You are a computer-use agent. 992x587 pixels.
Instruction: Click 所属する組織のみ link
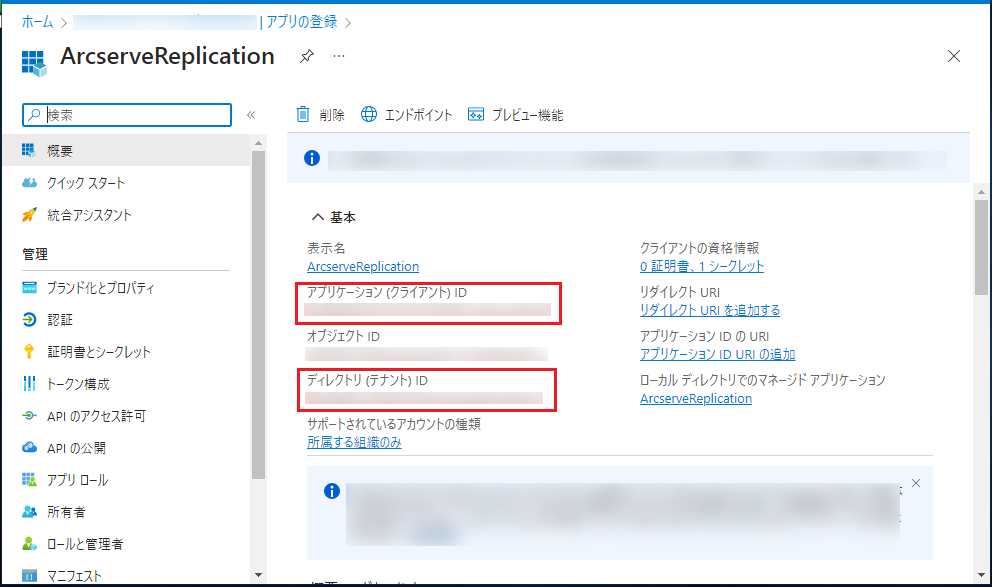354,443
